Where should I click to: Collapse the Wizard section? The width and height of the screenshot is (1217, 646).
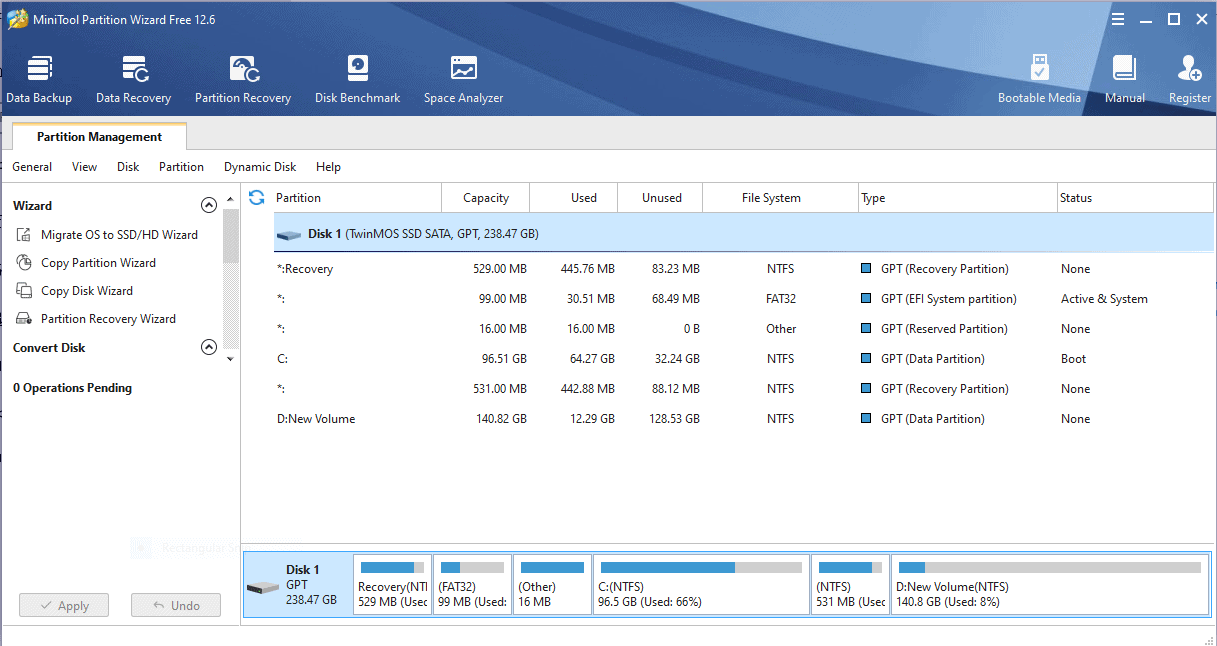209,206
